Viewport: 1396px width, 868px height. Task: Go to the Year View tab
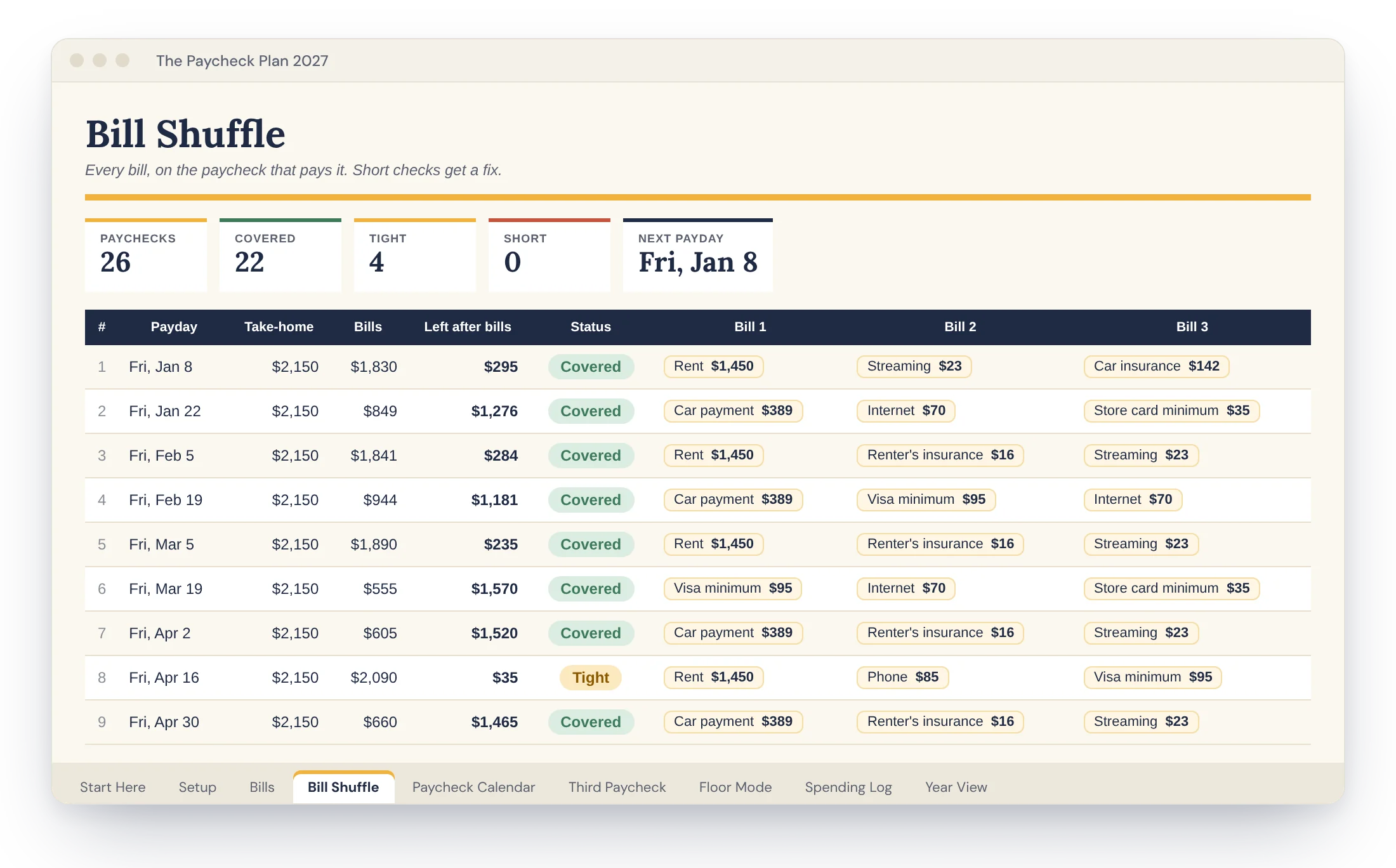point(956,787)
